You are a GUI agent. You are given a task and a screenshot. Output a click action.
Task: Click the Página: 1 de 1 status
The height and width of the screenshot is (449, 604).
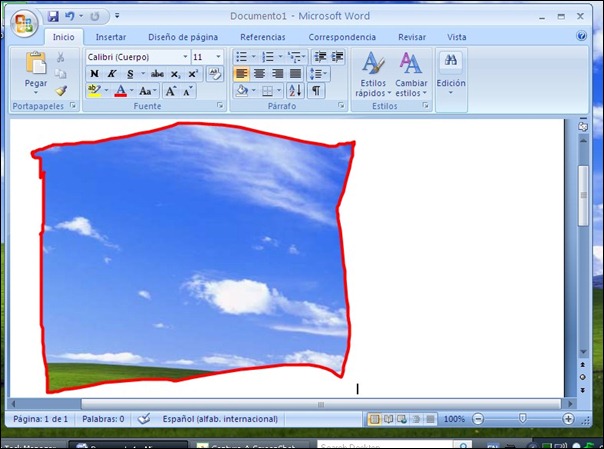click(x=40, y=419)
